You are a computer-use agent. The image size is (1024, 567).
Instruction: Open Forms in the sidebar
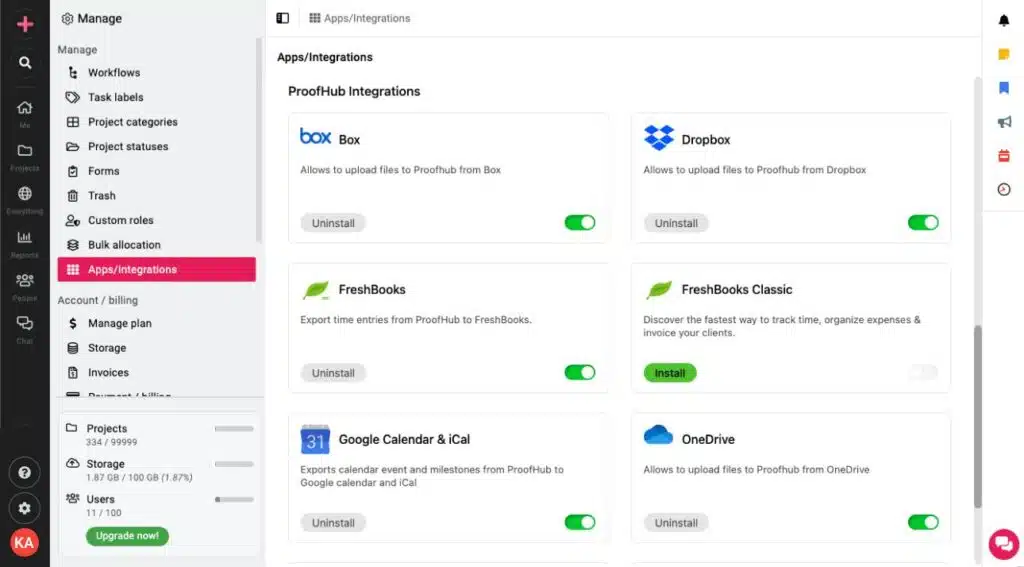157,171
